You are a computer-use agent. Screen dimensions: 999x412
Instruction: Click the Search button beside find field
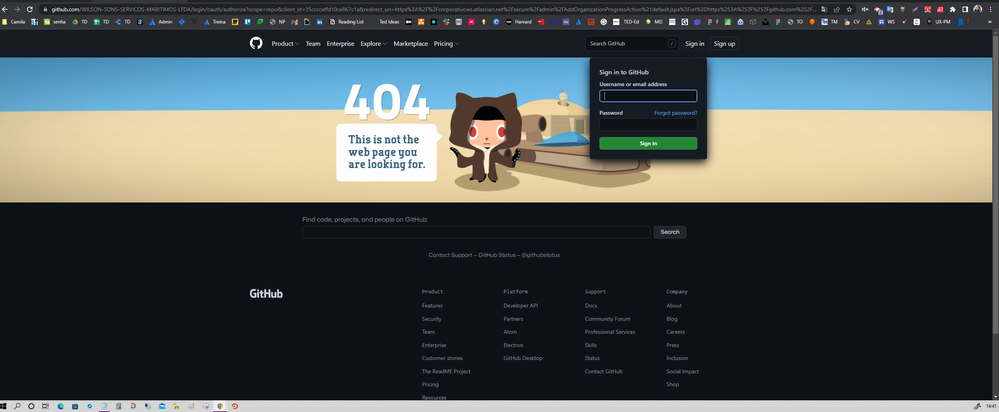[670, 232]
